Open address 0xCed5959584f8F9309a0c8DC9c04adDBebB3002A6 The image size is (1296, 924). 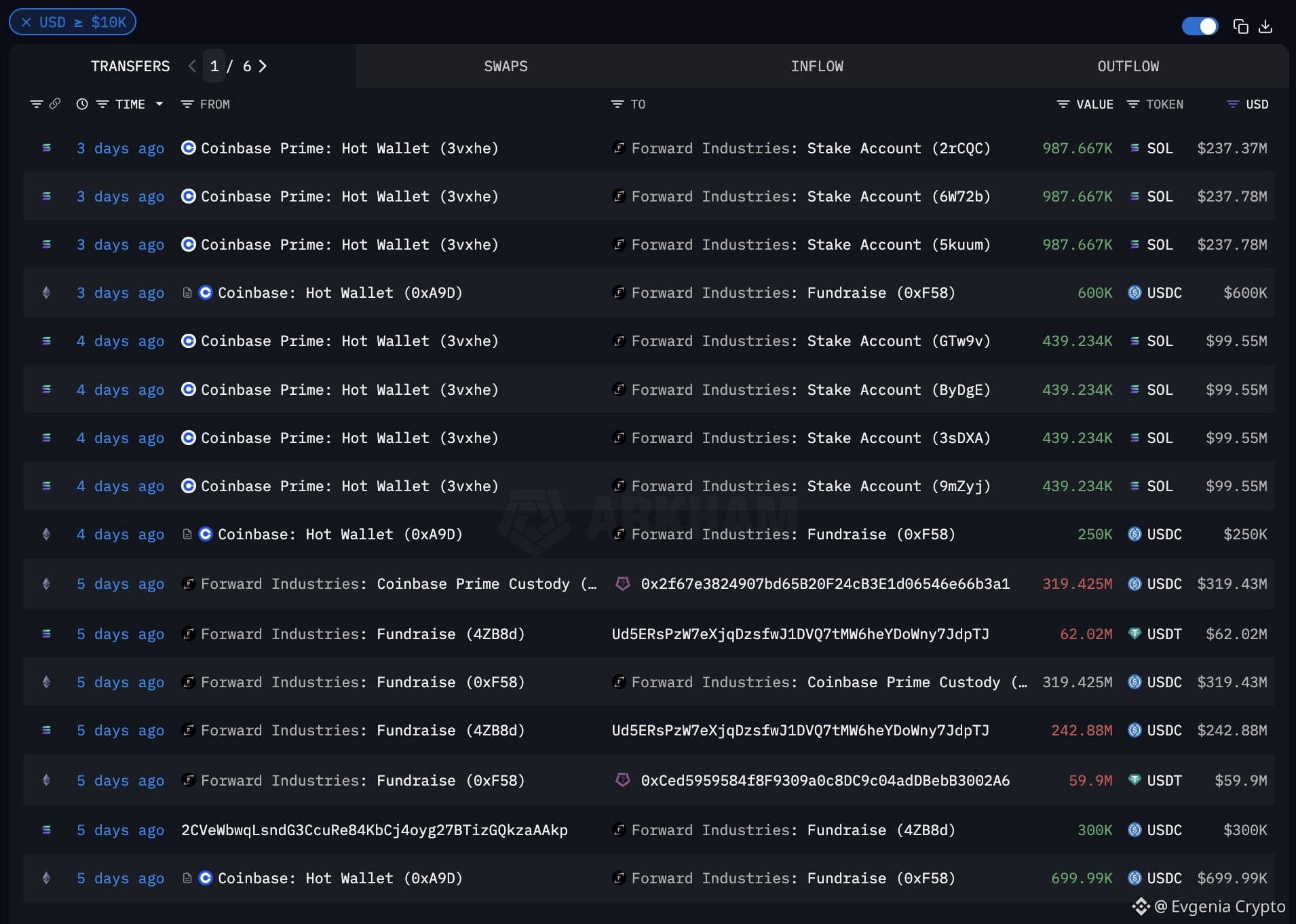(825, 781)
